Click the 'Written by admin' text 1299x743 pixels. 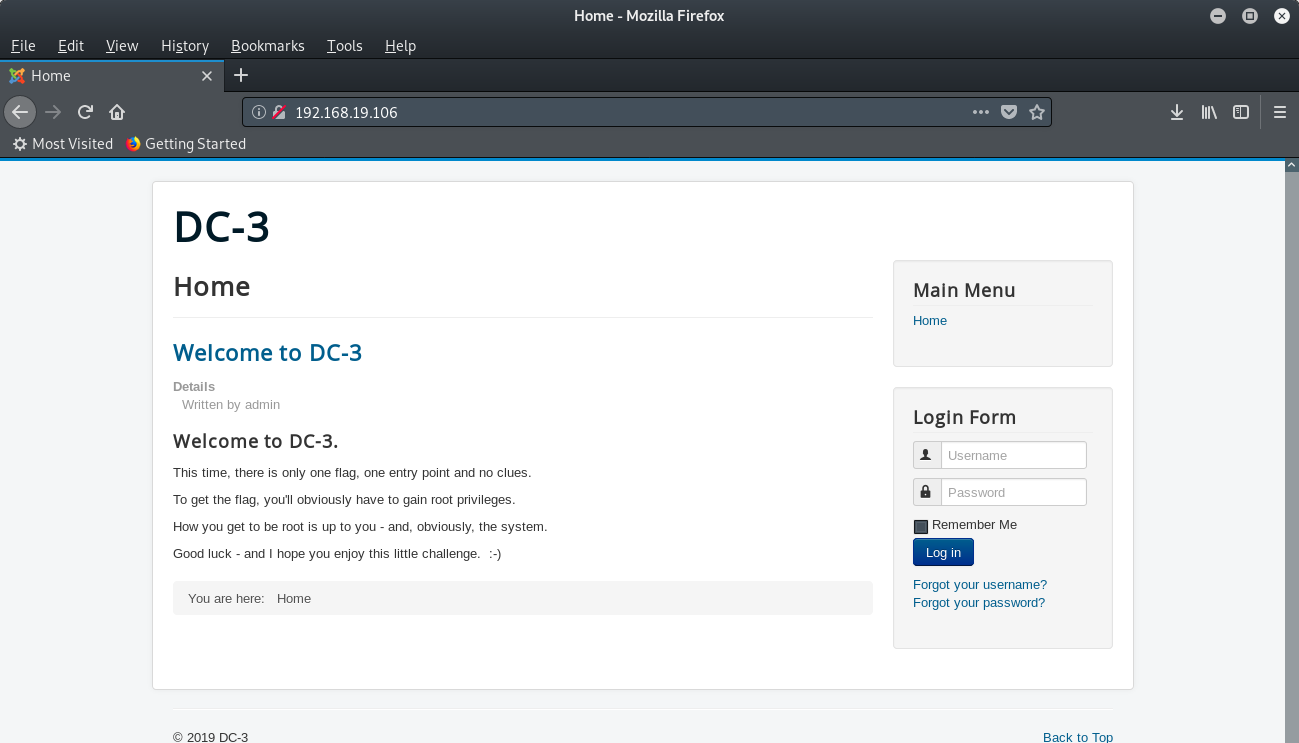coord(231,405)
